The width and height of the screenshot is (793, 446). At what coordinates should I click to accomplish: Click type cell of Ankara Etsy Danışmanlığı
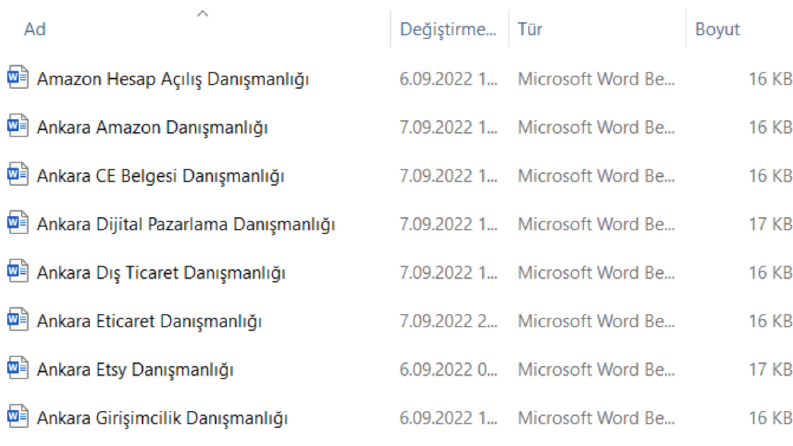[x=596, y=370]
